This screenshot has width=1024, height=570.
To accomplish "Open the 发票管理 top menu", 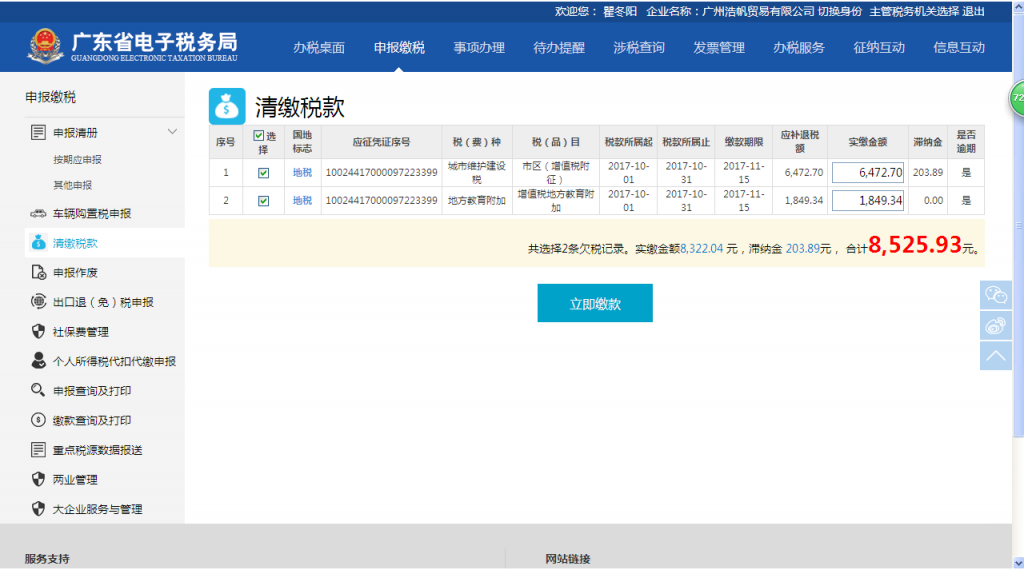I will click(718, 48).
